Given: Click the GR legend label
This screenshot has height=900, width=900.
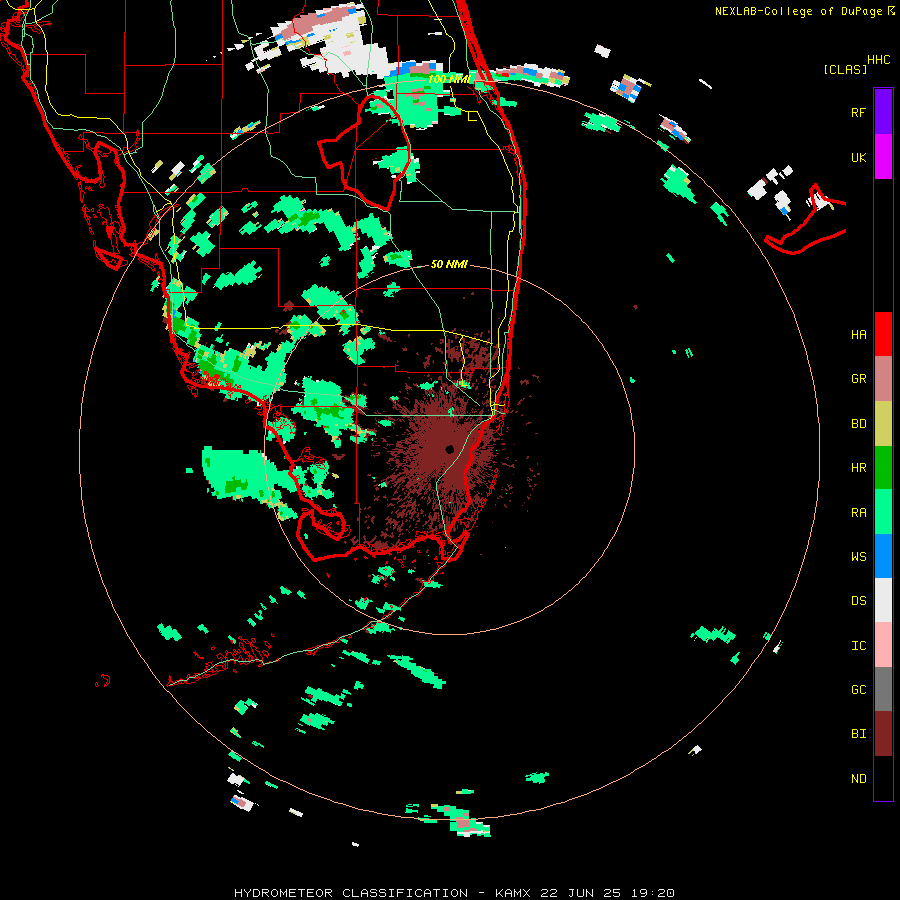Looking at the screenshot, I should click(x=858, y=379).
